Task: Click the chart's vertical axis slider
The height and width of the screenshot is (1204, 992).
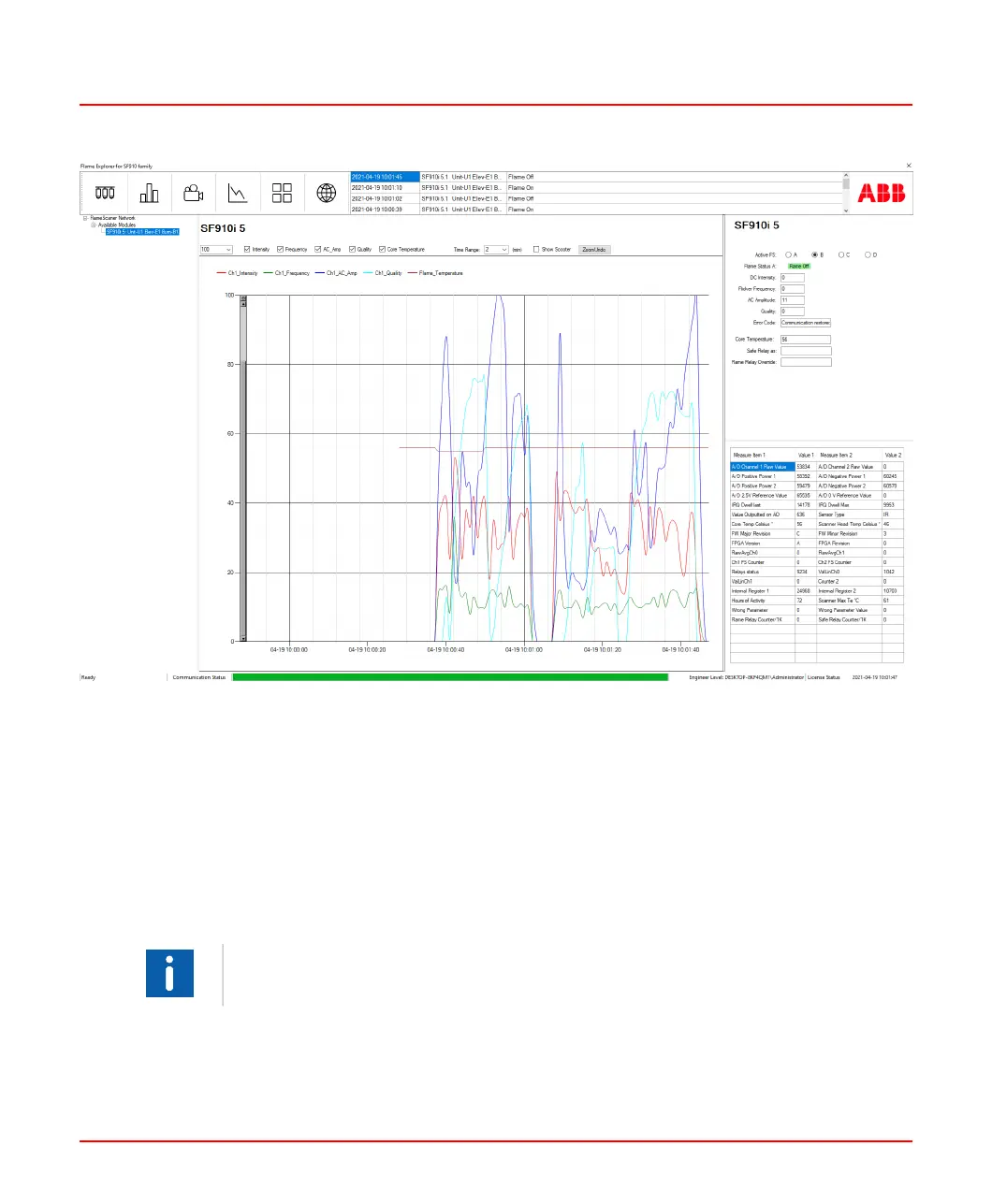Action: (243, 468)
